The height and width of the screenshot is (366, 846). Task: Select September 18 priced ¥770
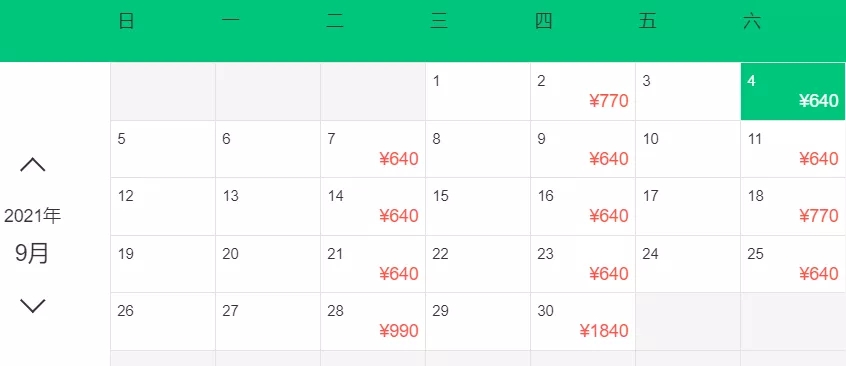[x=793, y=206]
